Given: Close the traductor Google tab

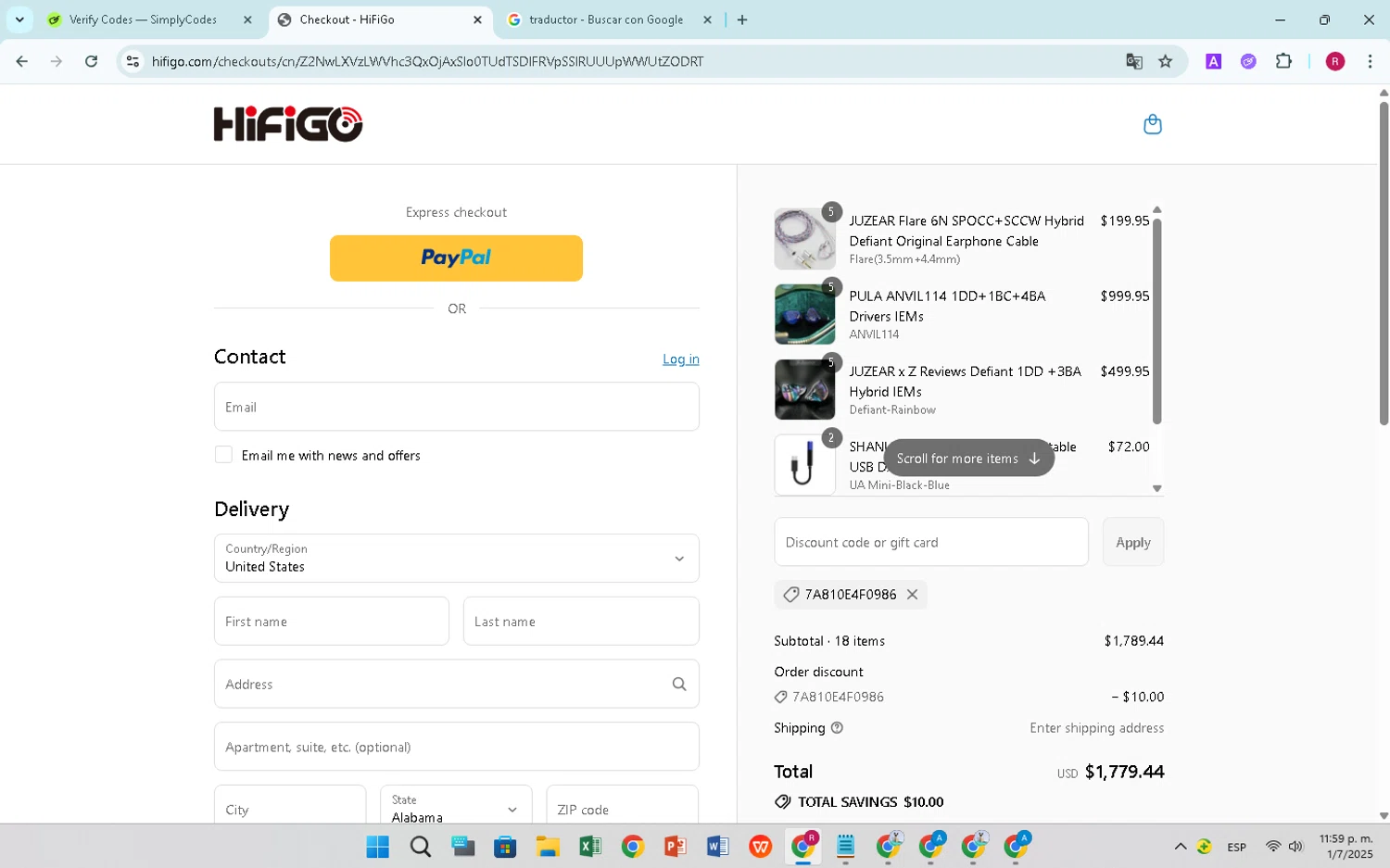Looking at the screenshot, I should pyautogui.click(x=707, y=19).
